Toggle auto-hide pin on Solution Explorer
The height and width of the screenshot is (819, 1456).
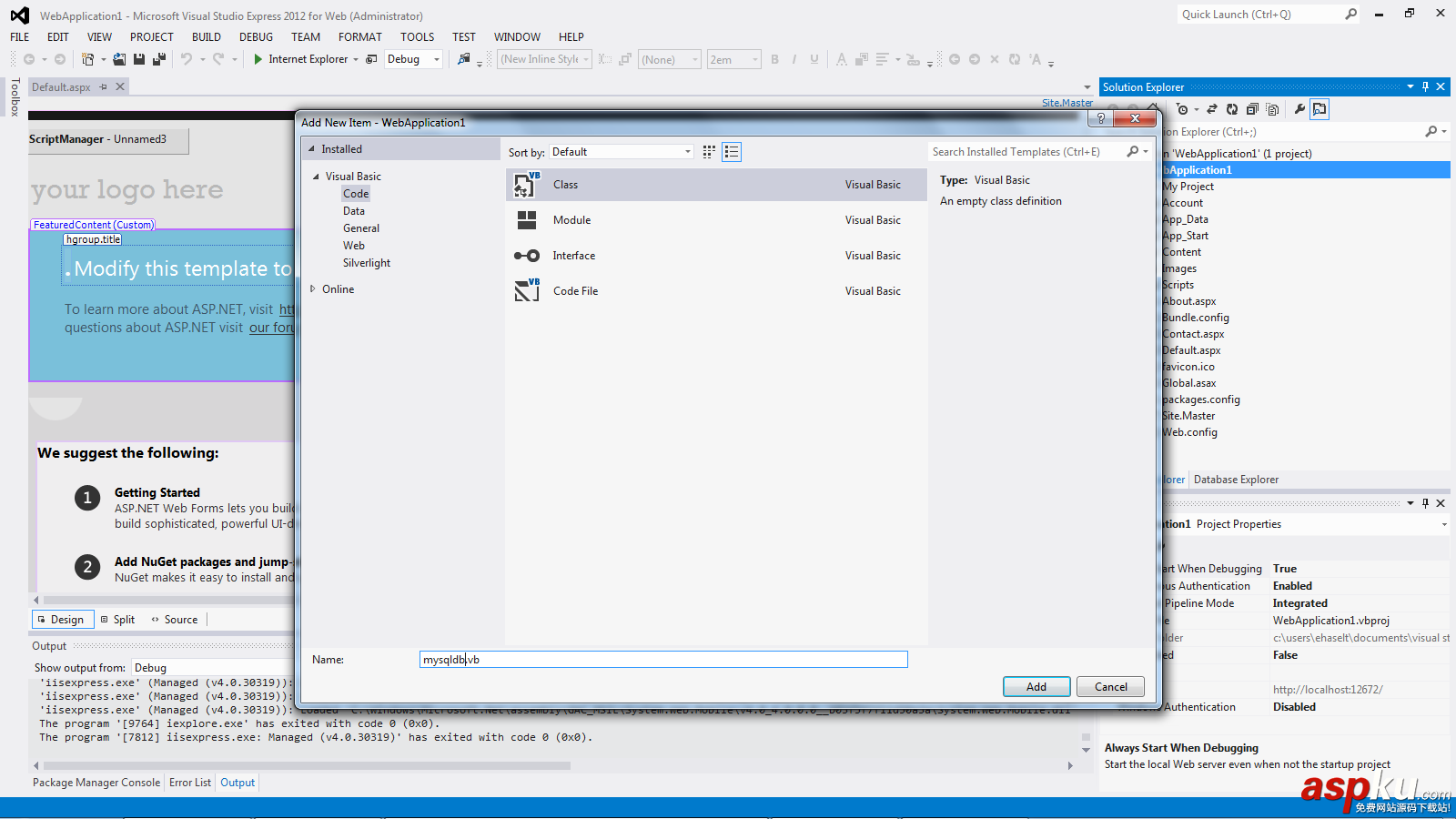(1425, 86)
